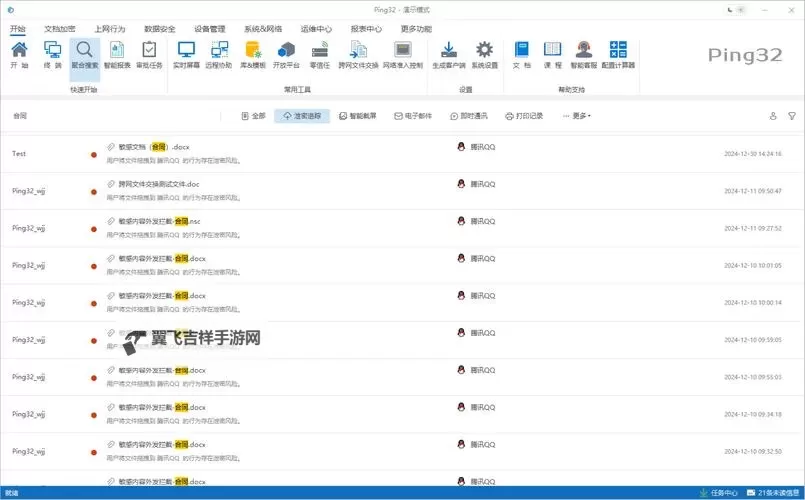This screenshot has height=500, width=805.
Task: Switch to the 数据安全 ribbon tab
Action: (160, 29)
